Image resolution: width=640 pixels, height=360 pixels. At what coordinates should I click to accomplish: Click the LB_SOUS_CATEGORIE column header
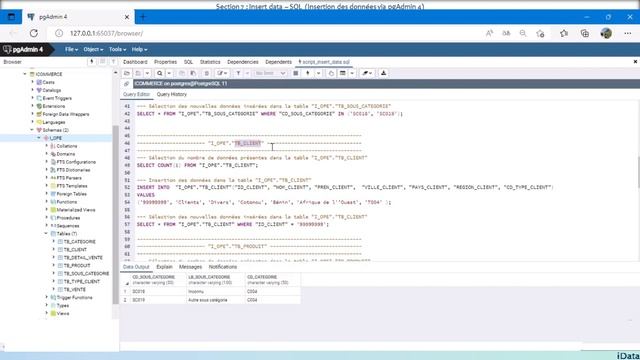(215, 280)
